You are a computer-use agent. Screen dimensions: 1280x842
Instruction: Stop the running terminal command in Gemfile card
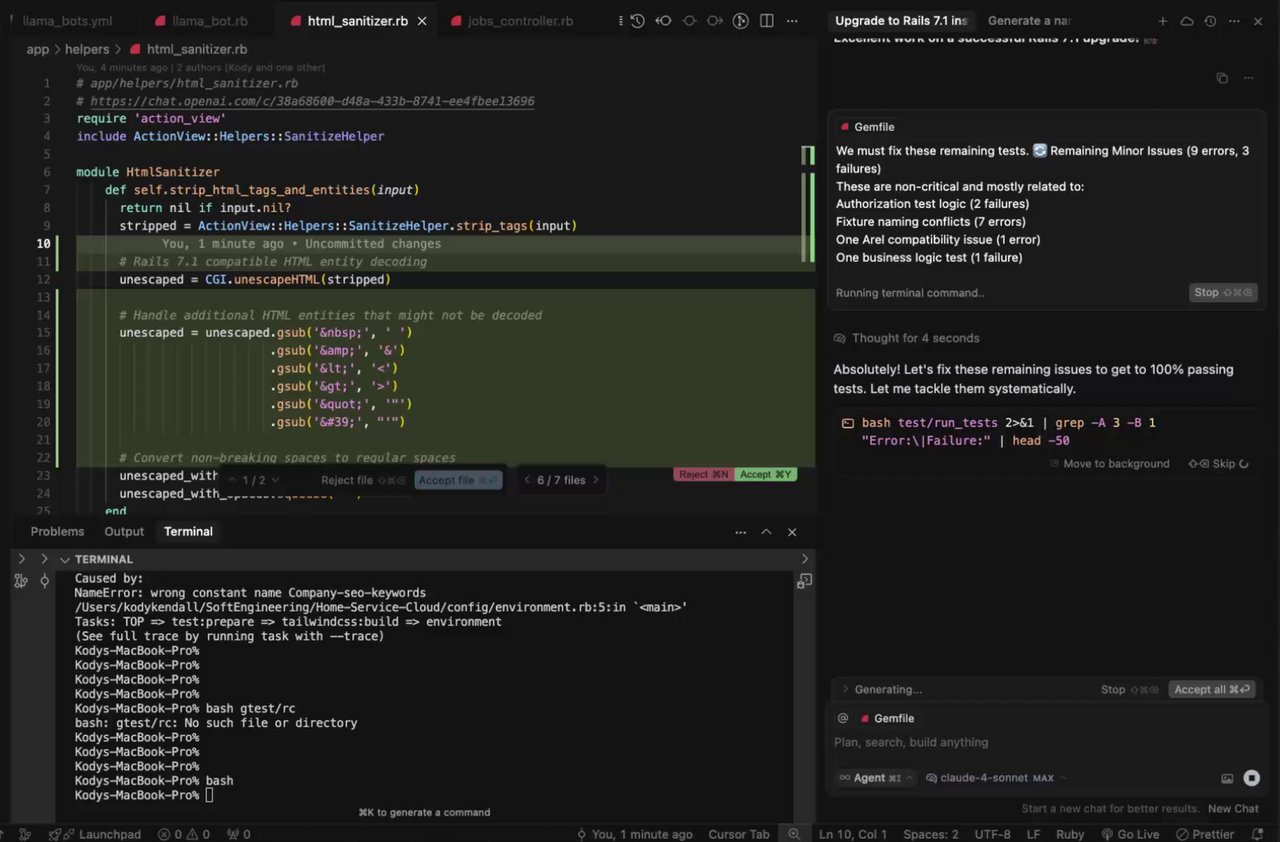[1224, 293]
